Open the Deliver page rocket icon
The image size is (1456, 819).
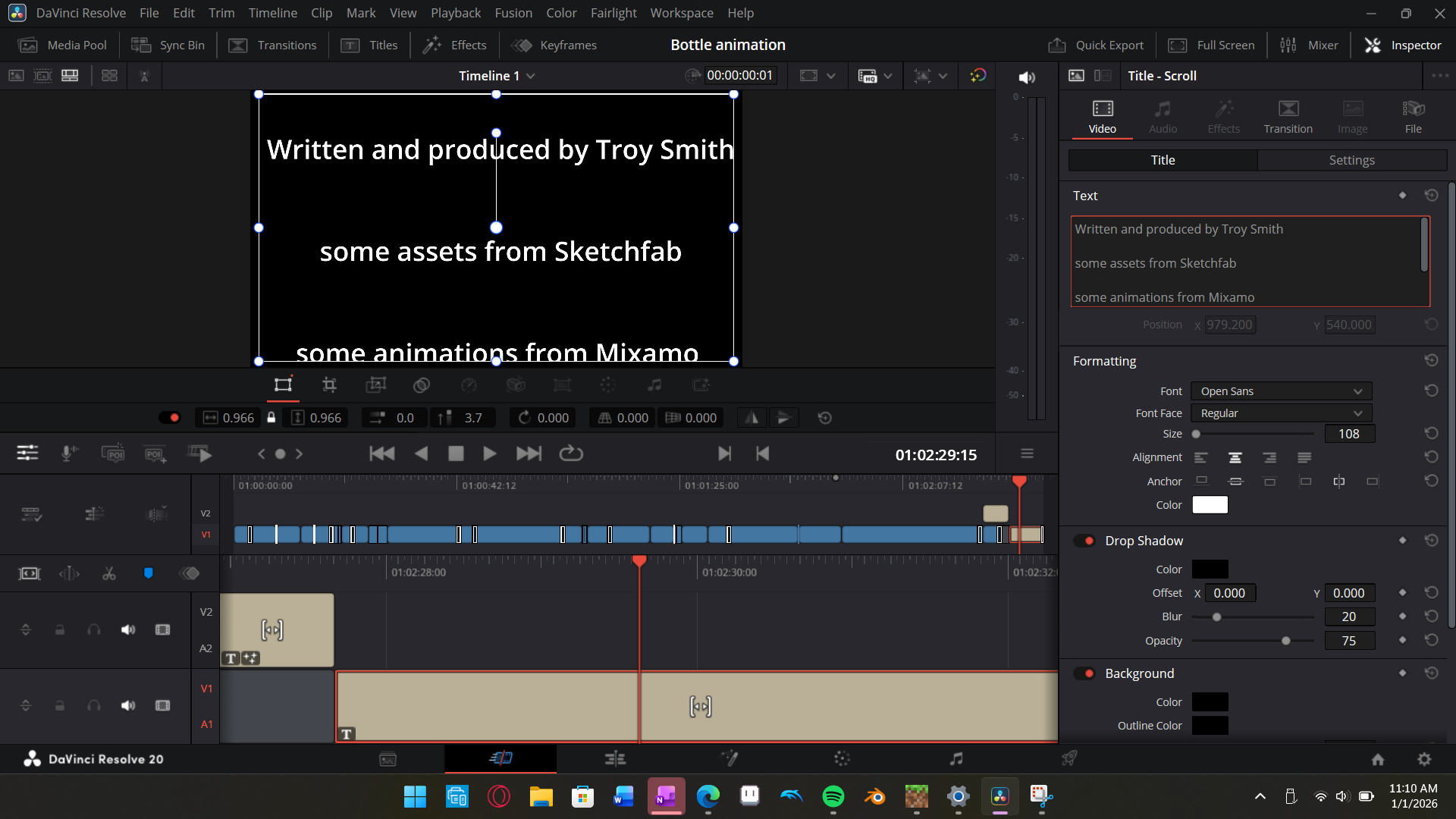coord(1069,758)
